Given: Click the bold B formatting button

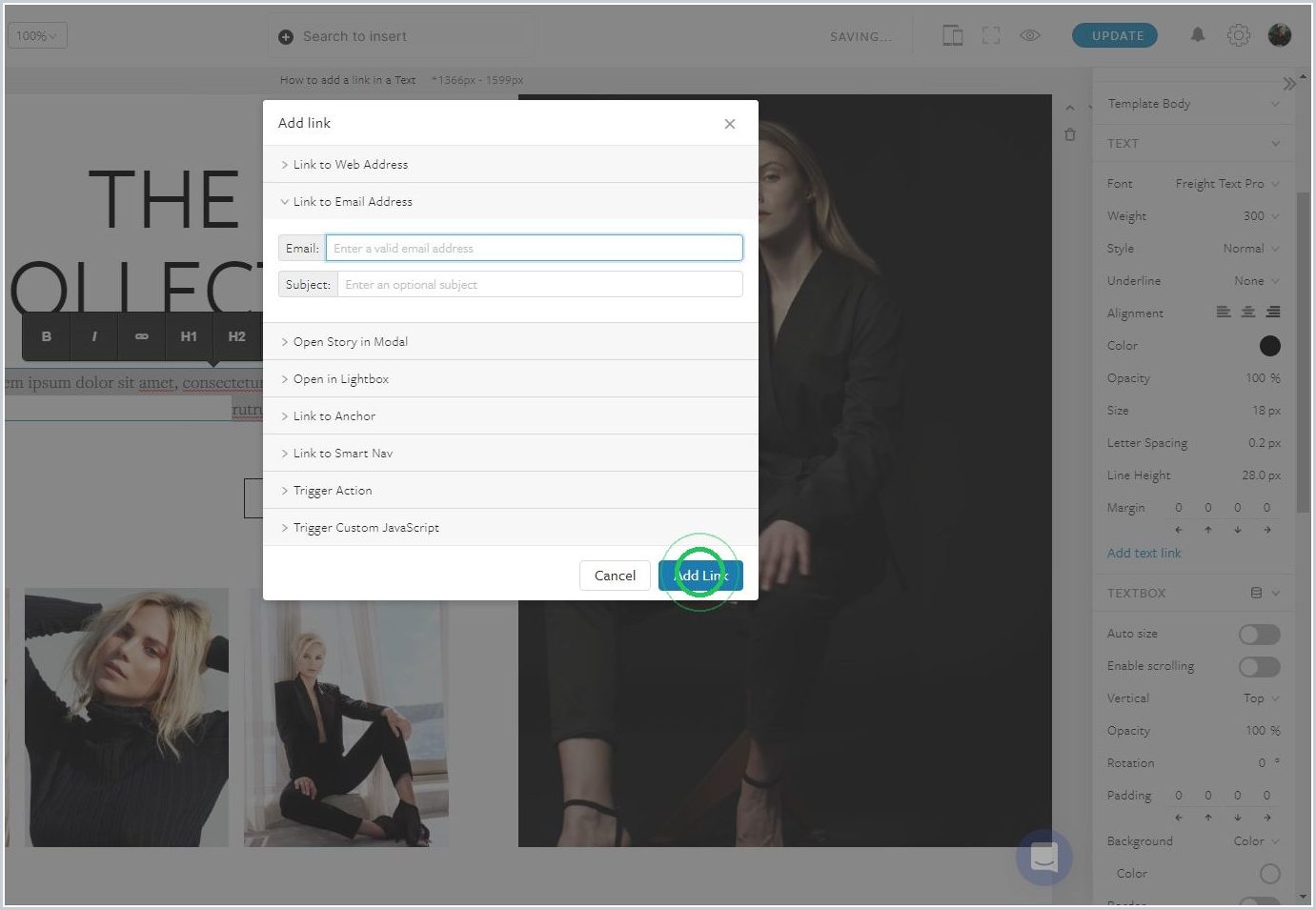Looking at the screenshot, I should (47, 336).
